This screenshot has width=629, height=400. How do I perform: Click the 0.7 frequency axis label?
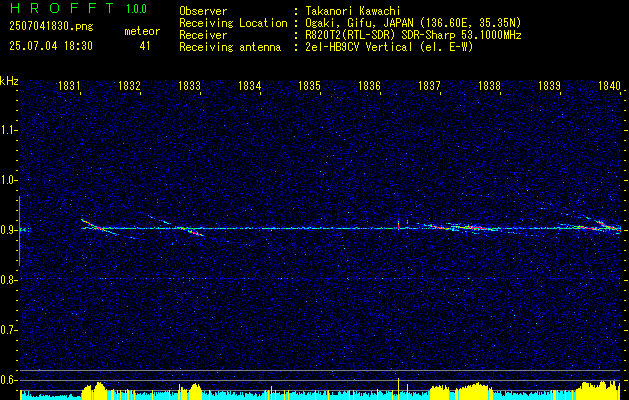[x=9, y=330]
